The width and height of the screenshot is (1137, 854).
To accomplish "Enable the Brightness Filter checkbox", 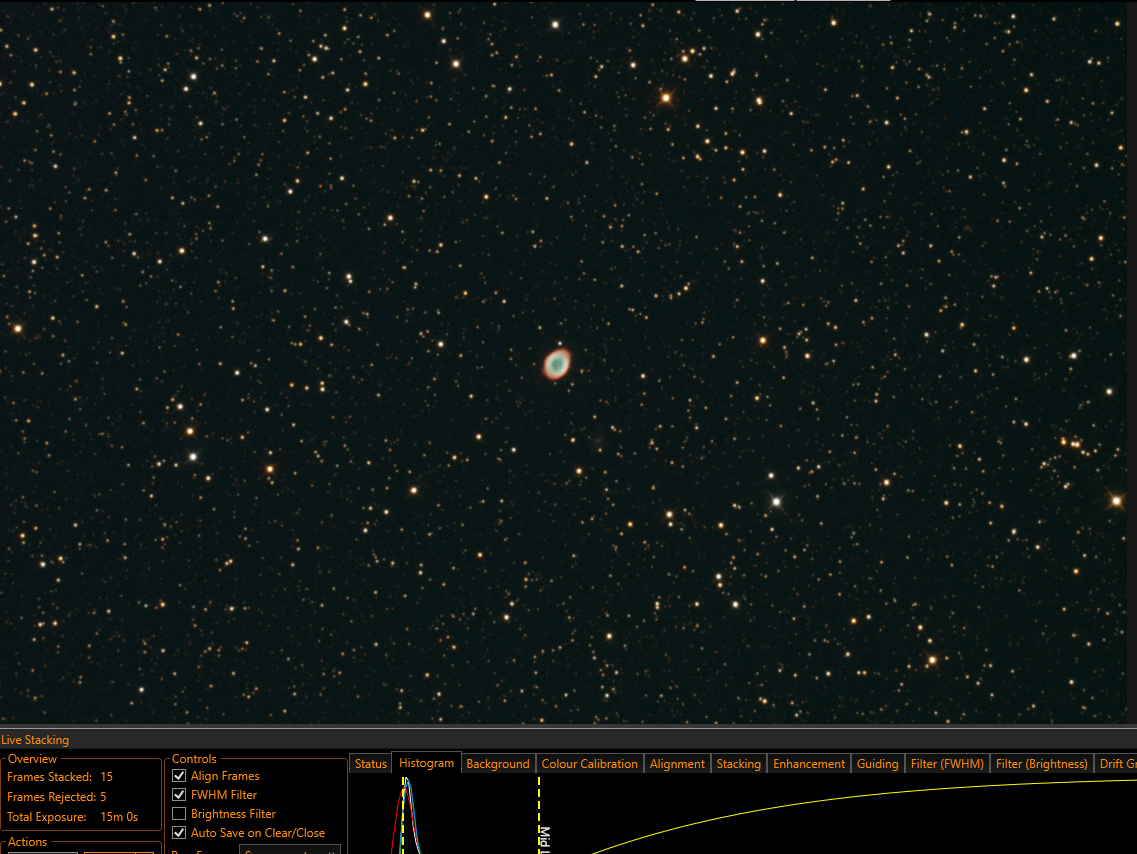I will point(179,813).
